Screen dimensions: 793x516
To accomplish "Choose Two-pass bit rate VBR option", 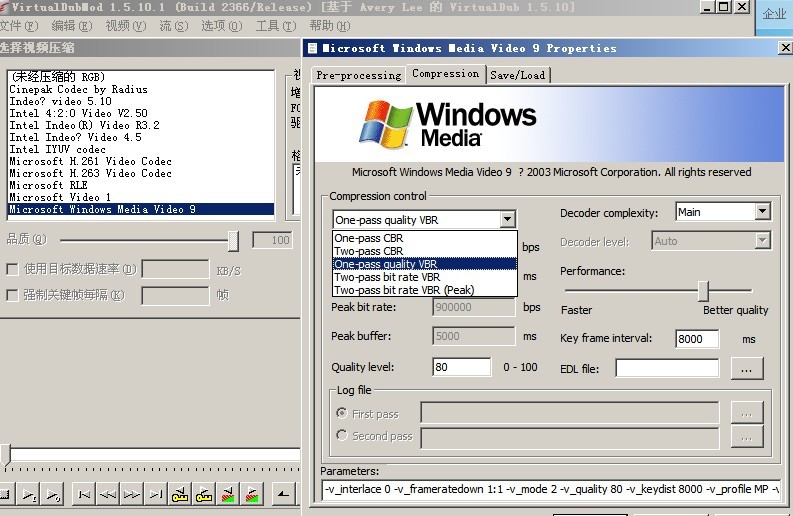I will tap(425, 277).
